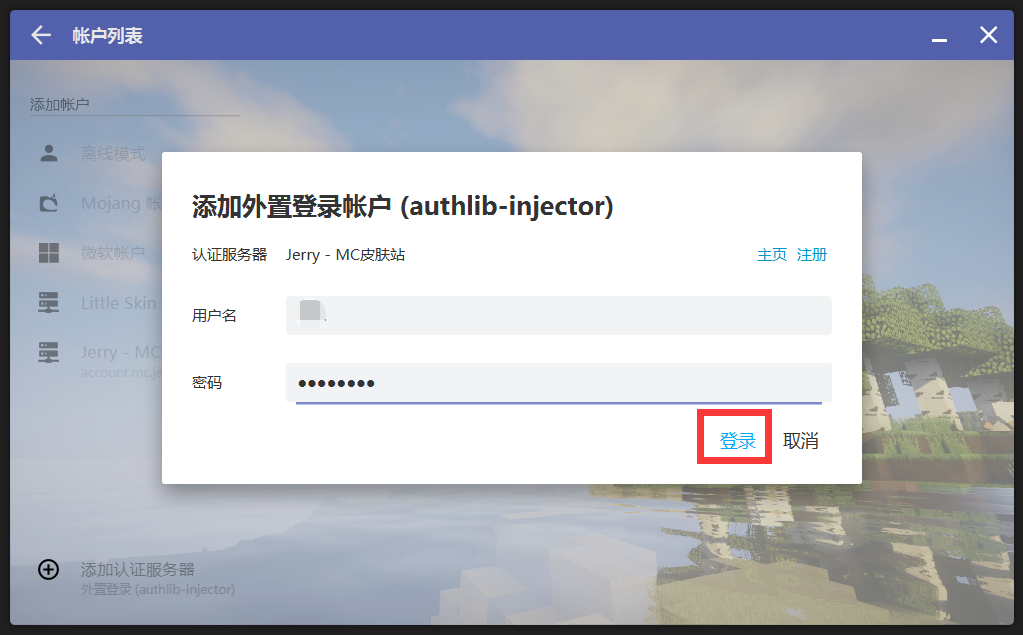The image size is (1023, 635).
Task: Focus the 密码 password field
Action: coord(558,383)
